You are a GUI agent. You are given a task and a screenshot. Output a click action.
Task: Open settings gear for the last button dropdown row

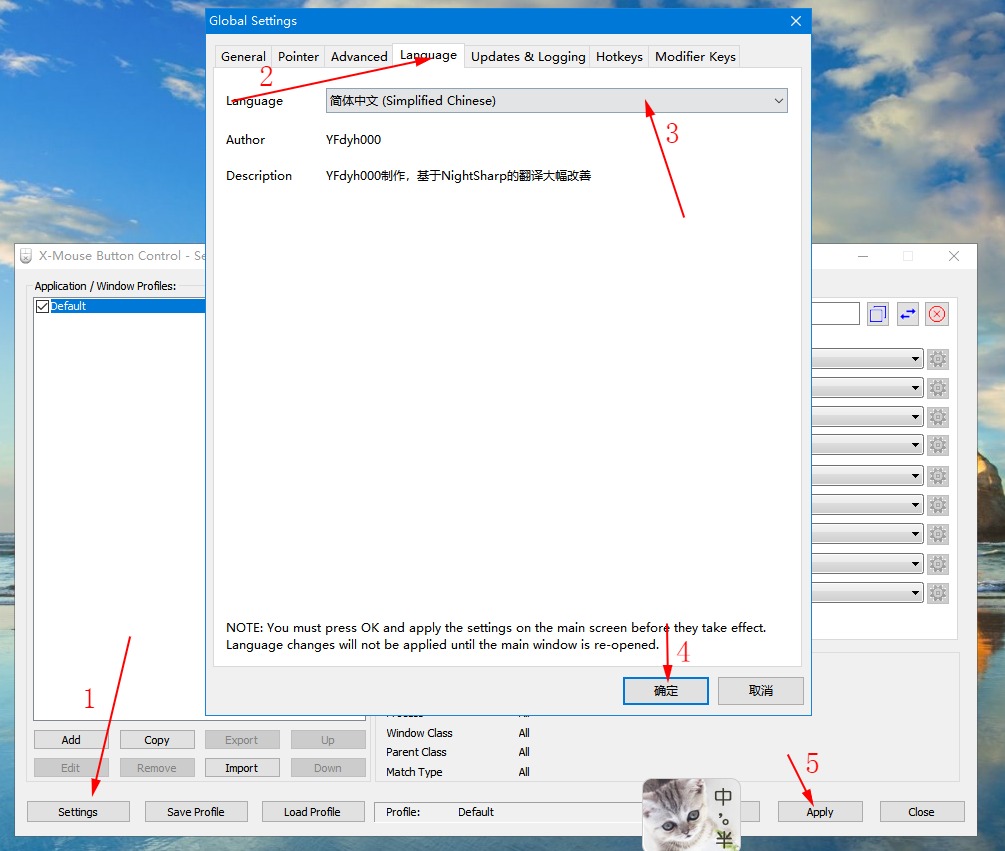pyautogui.click(x=938, y=593)
